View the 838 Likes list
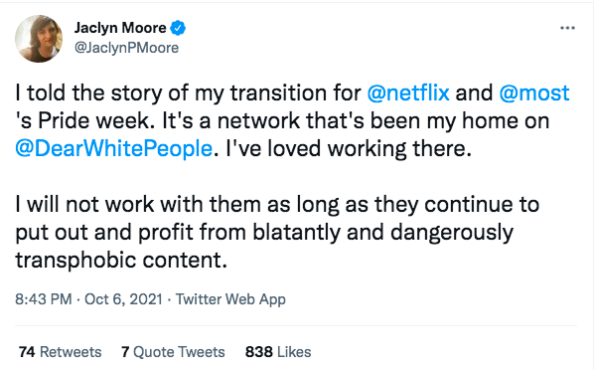Viewport: 595px width, 370px height. tap(278, 352)
